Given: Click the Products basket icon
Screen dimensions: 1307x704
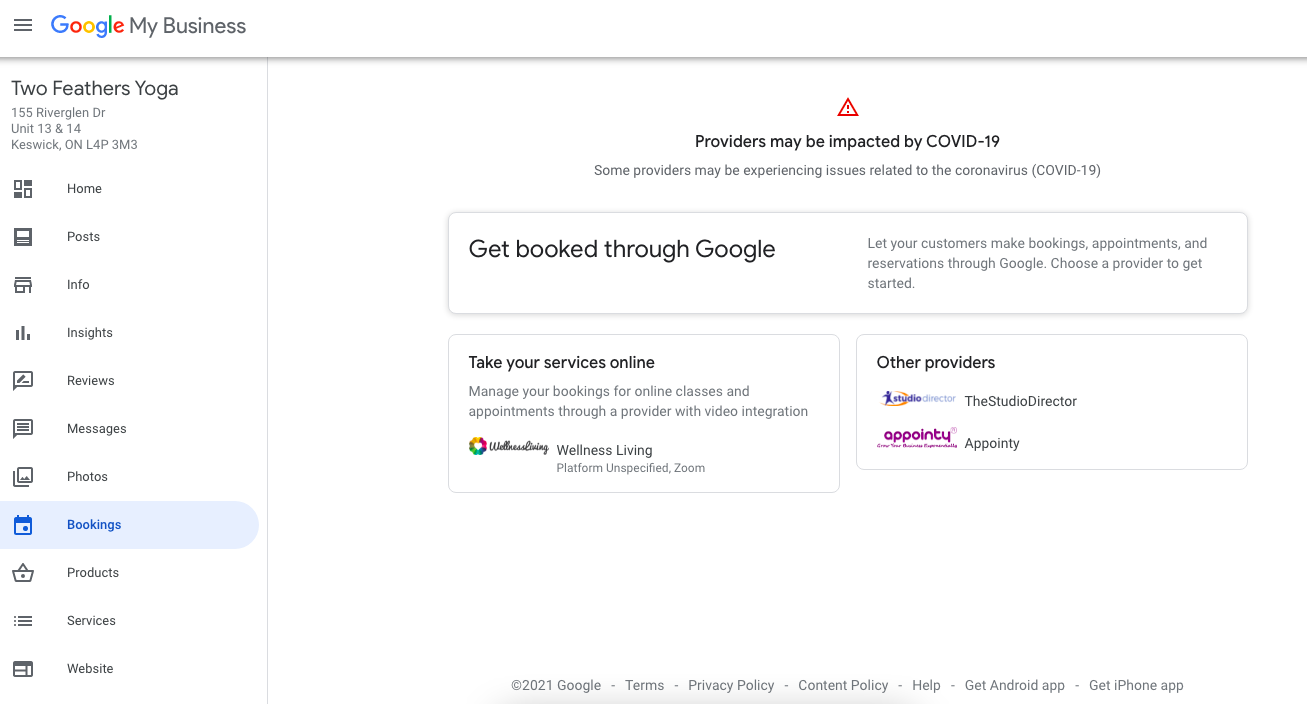Looking at the screenshot, I should tap(23, 573).
